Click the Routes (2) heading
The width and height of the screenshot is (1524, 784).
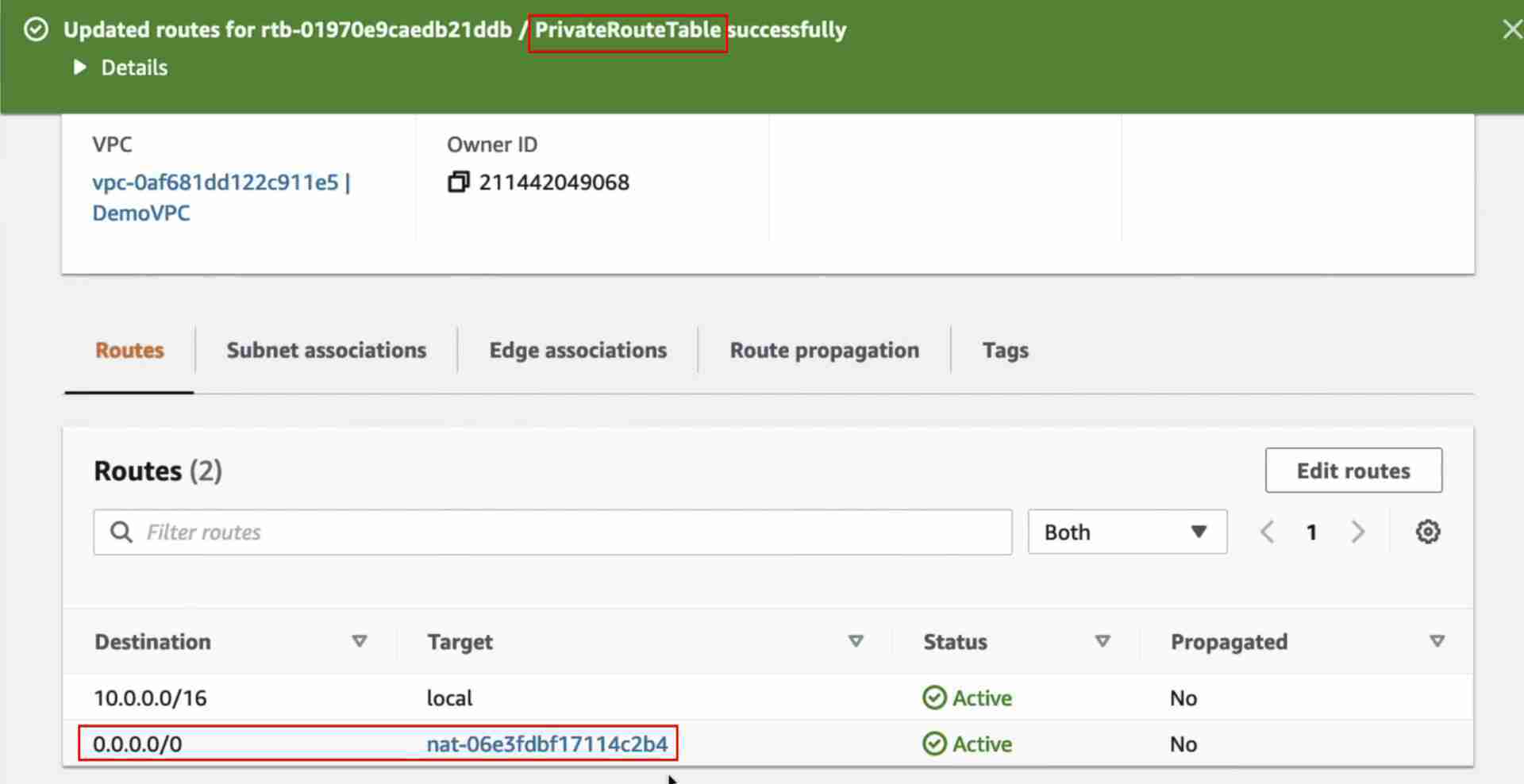[158, 471]
